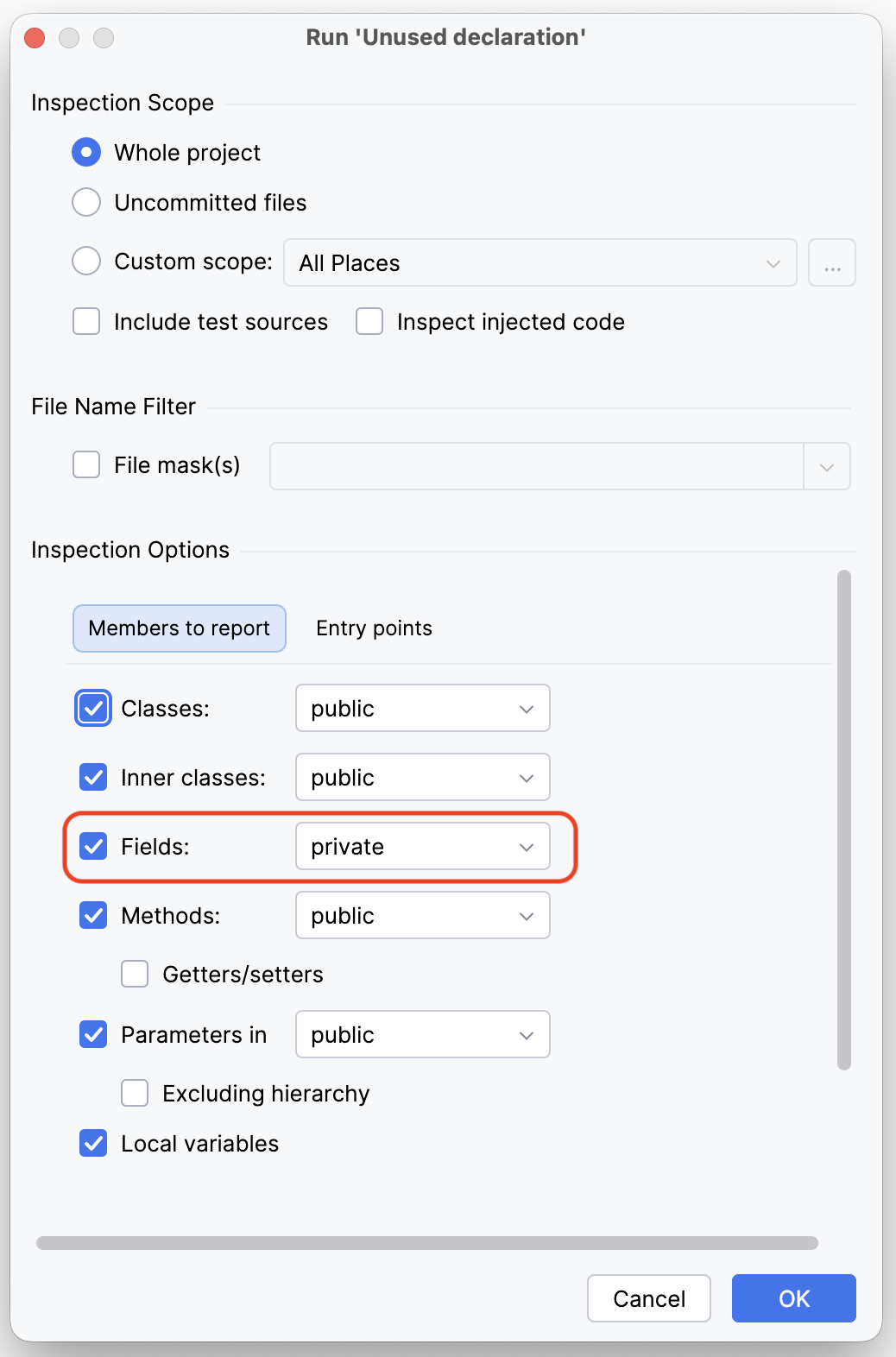Click Cancel to dismiss the dialog
The width and height of the screenshot is (896, 1357).
click(x=648, y=1298)
